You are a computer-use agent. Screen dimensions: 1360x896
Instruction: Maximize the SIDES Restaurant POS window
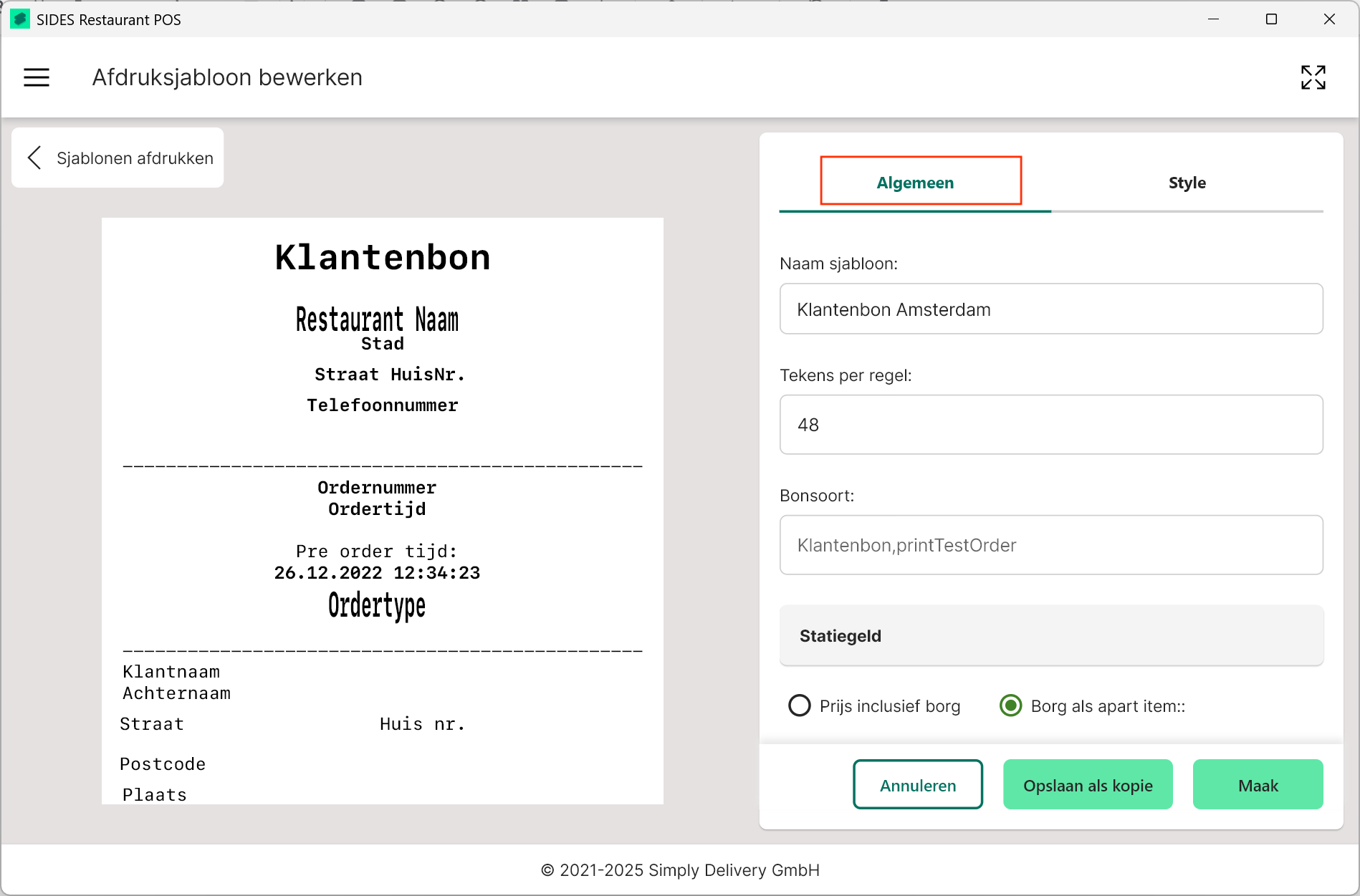click(x=1271, y=19)
